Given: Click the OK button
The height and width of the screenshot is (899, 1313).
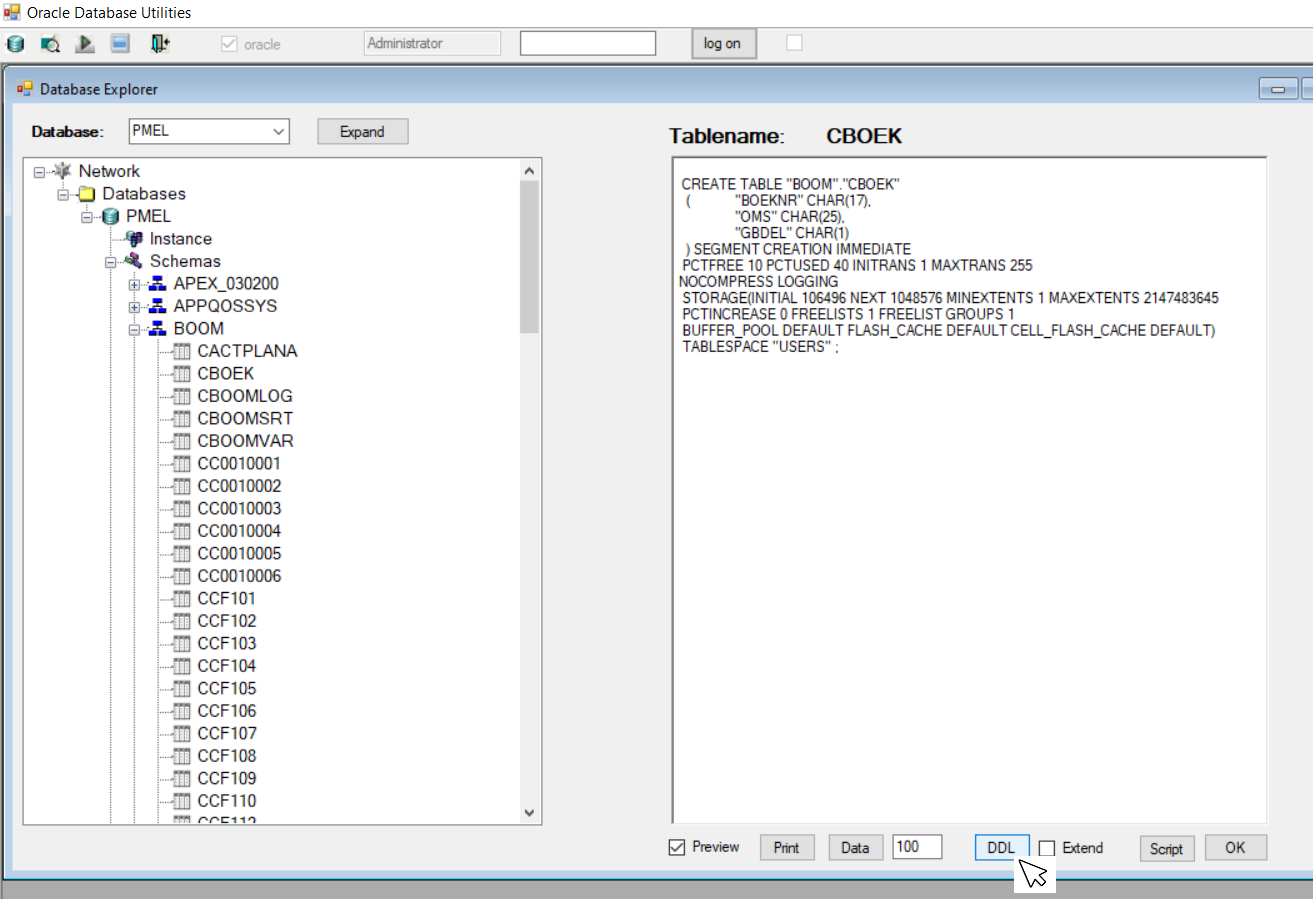Looking at the screenshot, I should [1235, 848].
